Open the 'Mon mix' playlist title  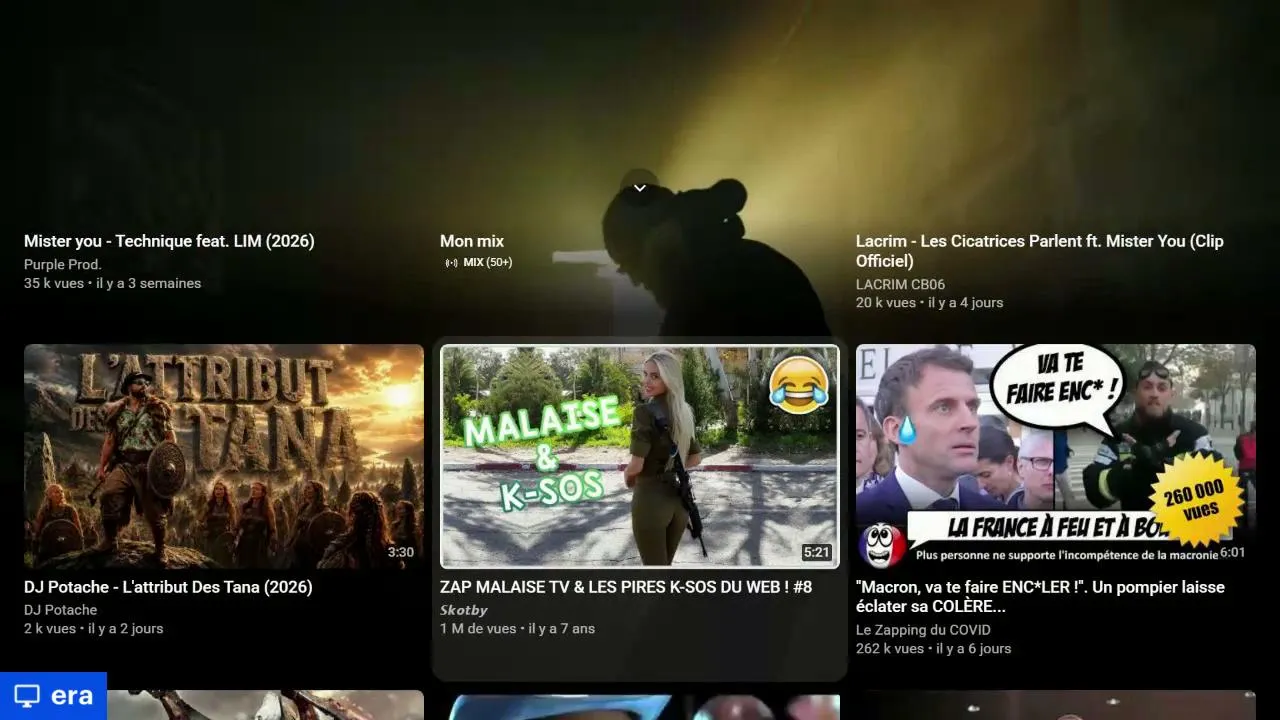point(472,241)
